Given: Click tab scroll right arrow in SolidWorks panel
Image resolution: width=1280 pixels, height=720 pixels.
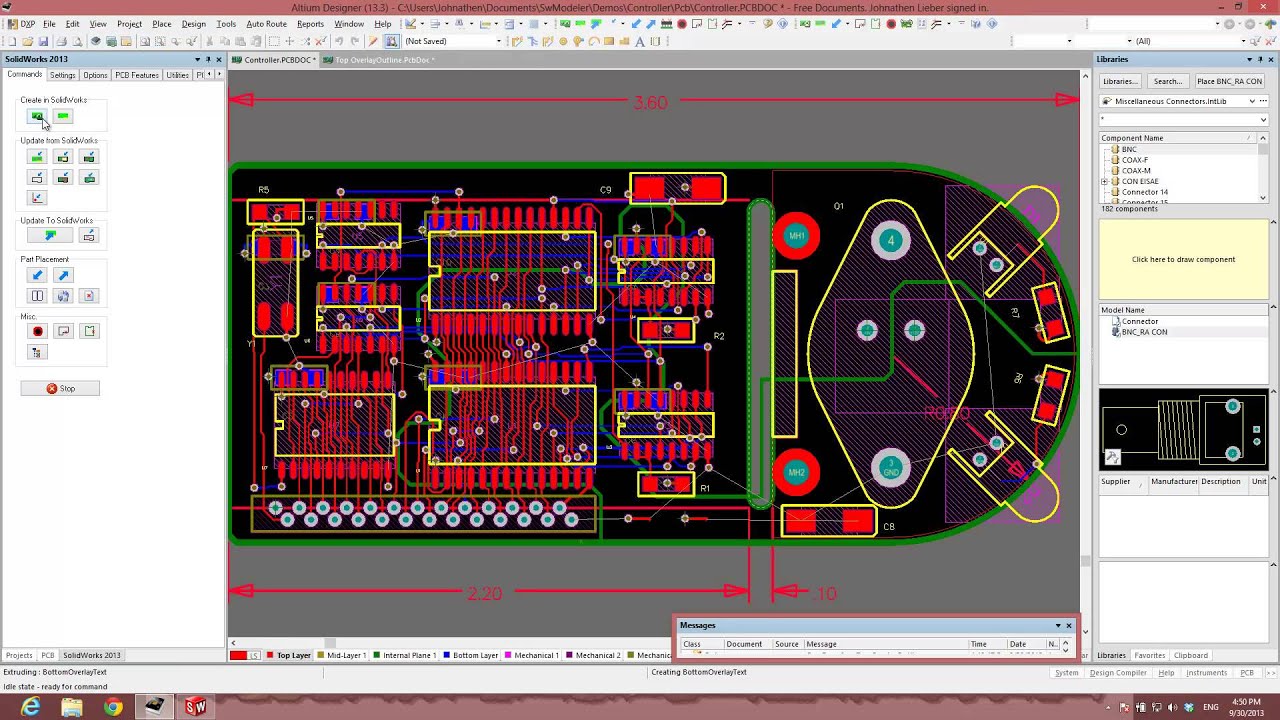Looking at the screenshot, I should pyautogui.click(x=219, y=75).
